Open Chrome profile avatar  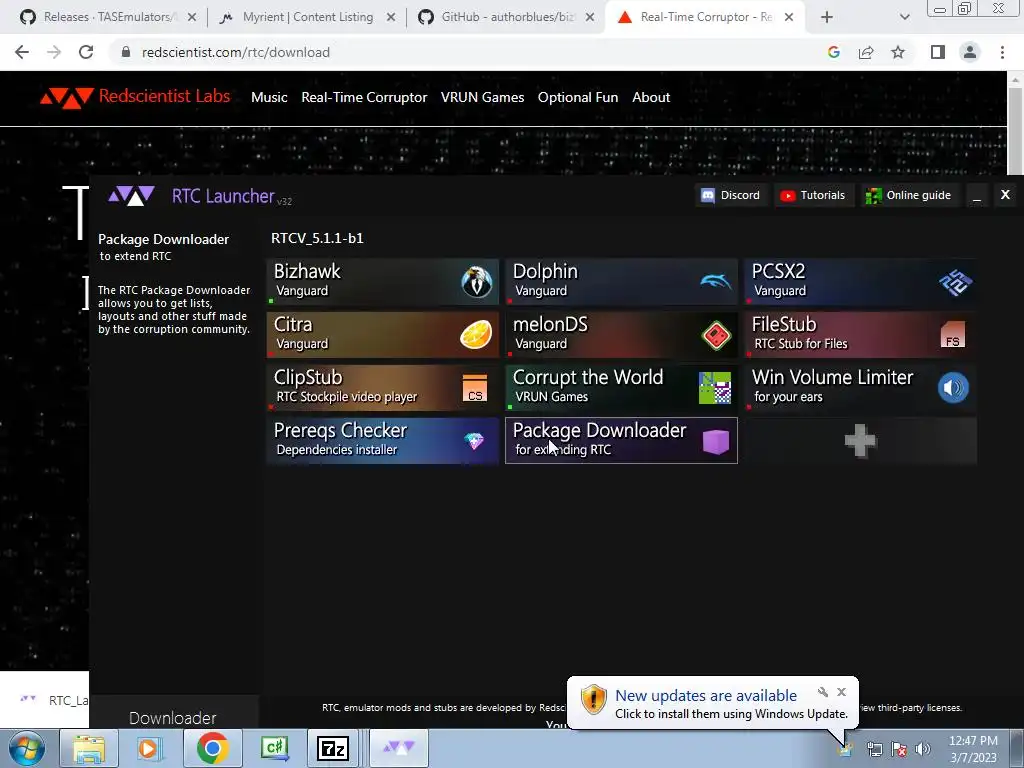(x=970, y=52)
